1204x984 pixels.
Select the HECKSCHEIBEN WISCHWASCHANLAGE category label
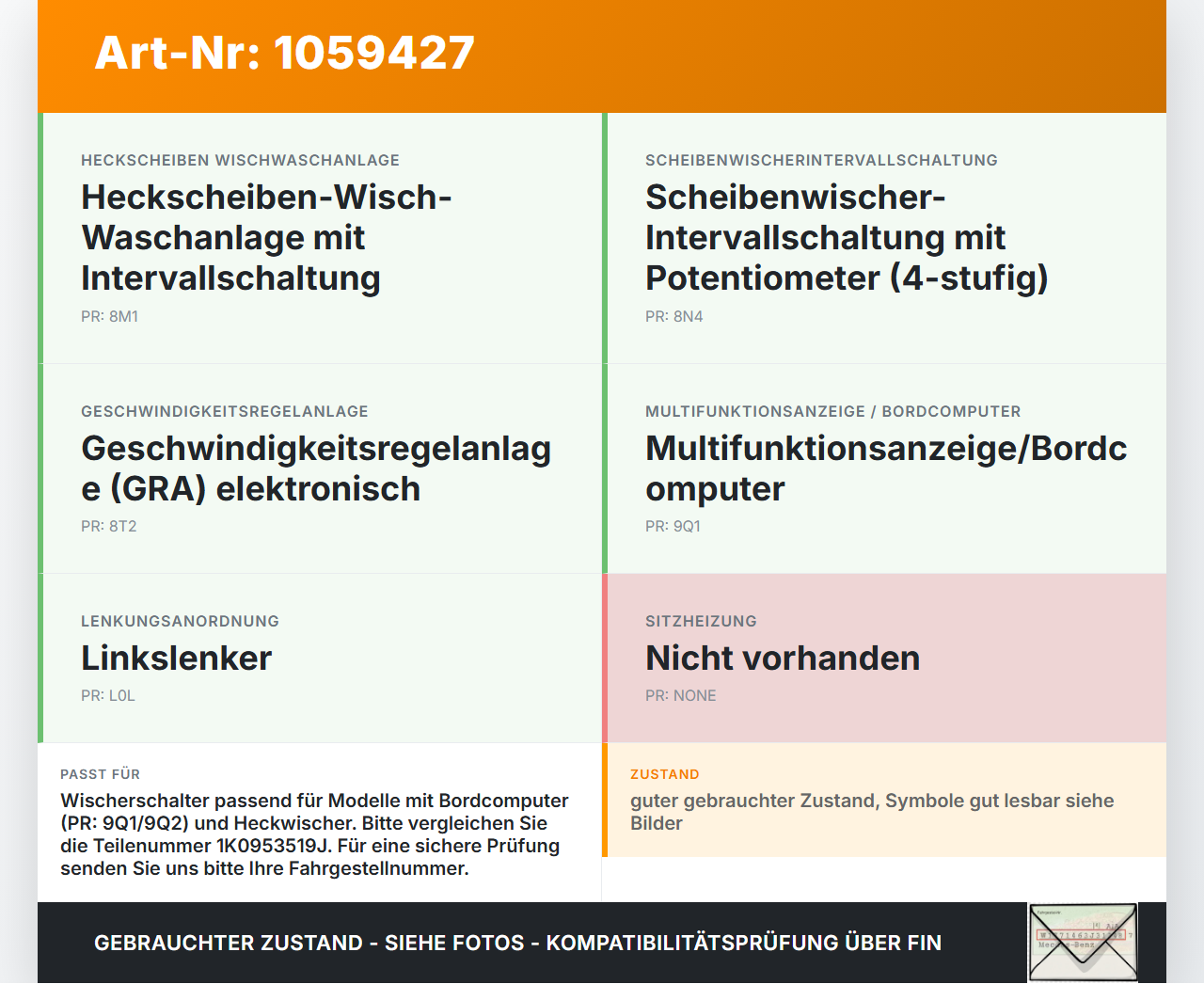[x=240, y=160]
